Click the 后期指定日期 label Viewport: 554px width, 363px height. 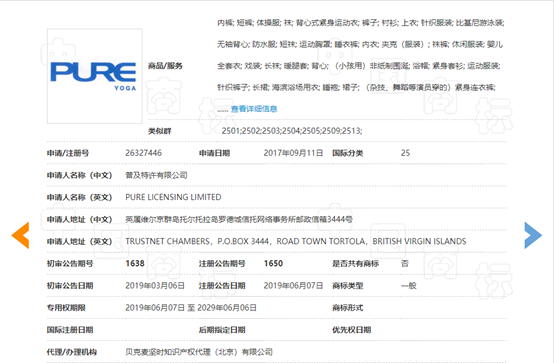coord(222,330)
